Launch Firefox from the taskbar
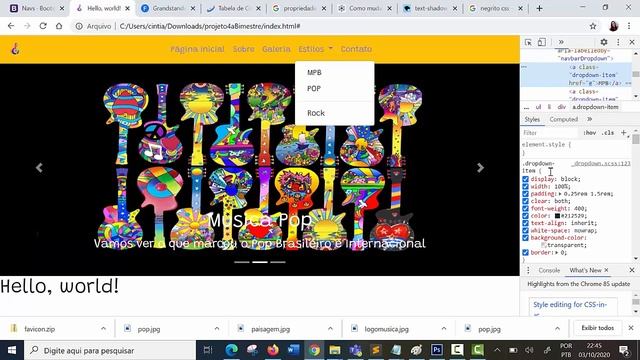This screenshot has height=360, width=640. pyautogui.click(x=273, y=350)
